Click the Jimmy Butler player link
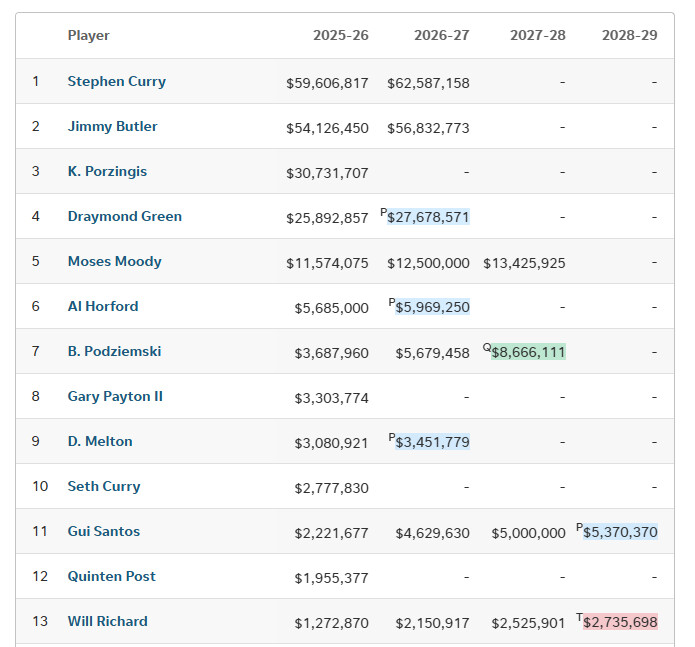This screenshot has width=695, height=647. (x=112, y=127)
